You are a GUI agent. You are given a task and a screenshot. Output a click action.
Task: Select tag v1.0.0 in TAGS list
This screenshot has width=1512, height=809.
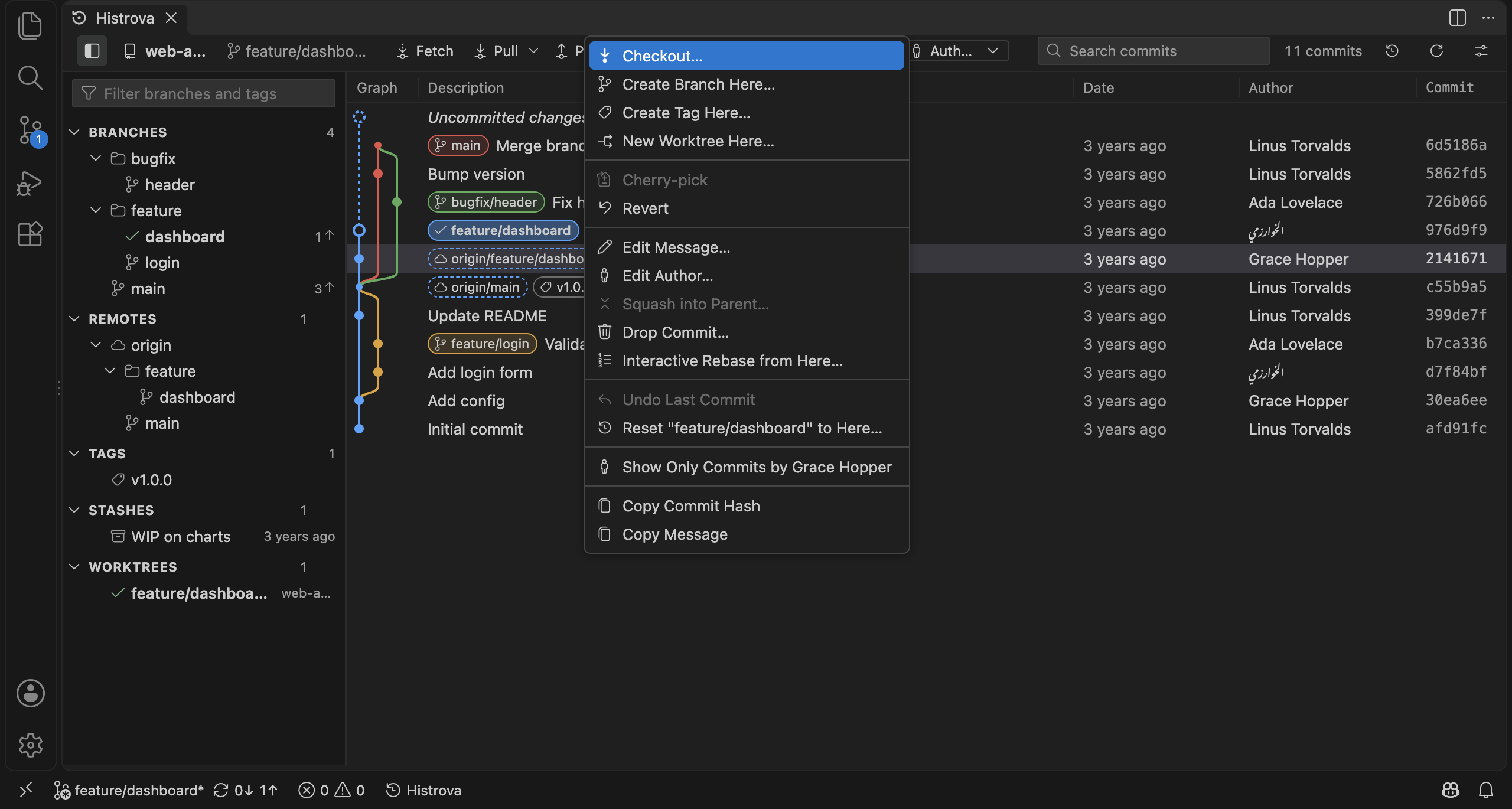204,479
